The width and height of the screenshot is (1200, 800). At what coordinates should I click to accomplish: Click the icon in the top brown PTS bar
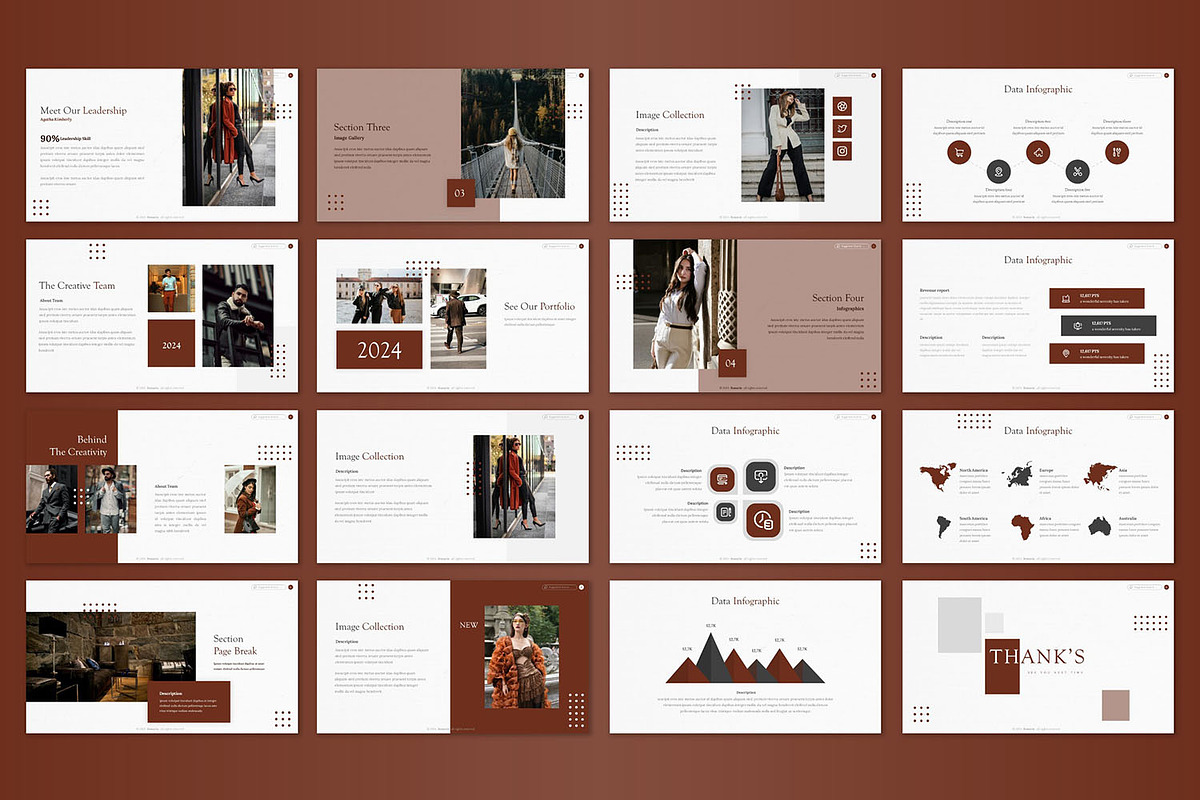pos(1067,297)
